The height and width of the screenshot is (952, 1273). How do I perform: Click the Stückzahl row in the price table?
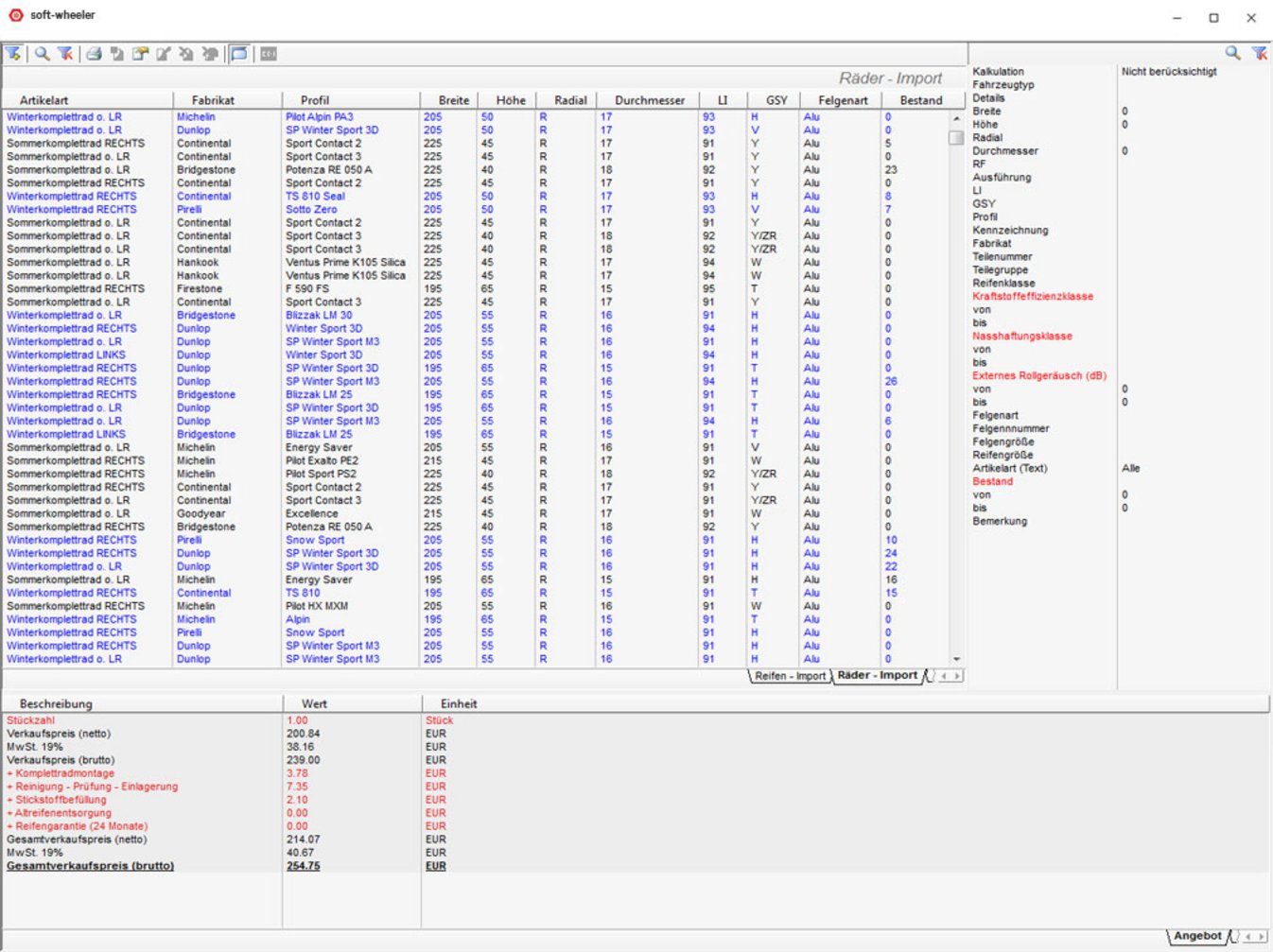636,720
